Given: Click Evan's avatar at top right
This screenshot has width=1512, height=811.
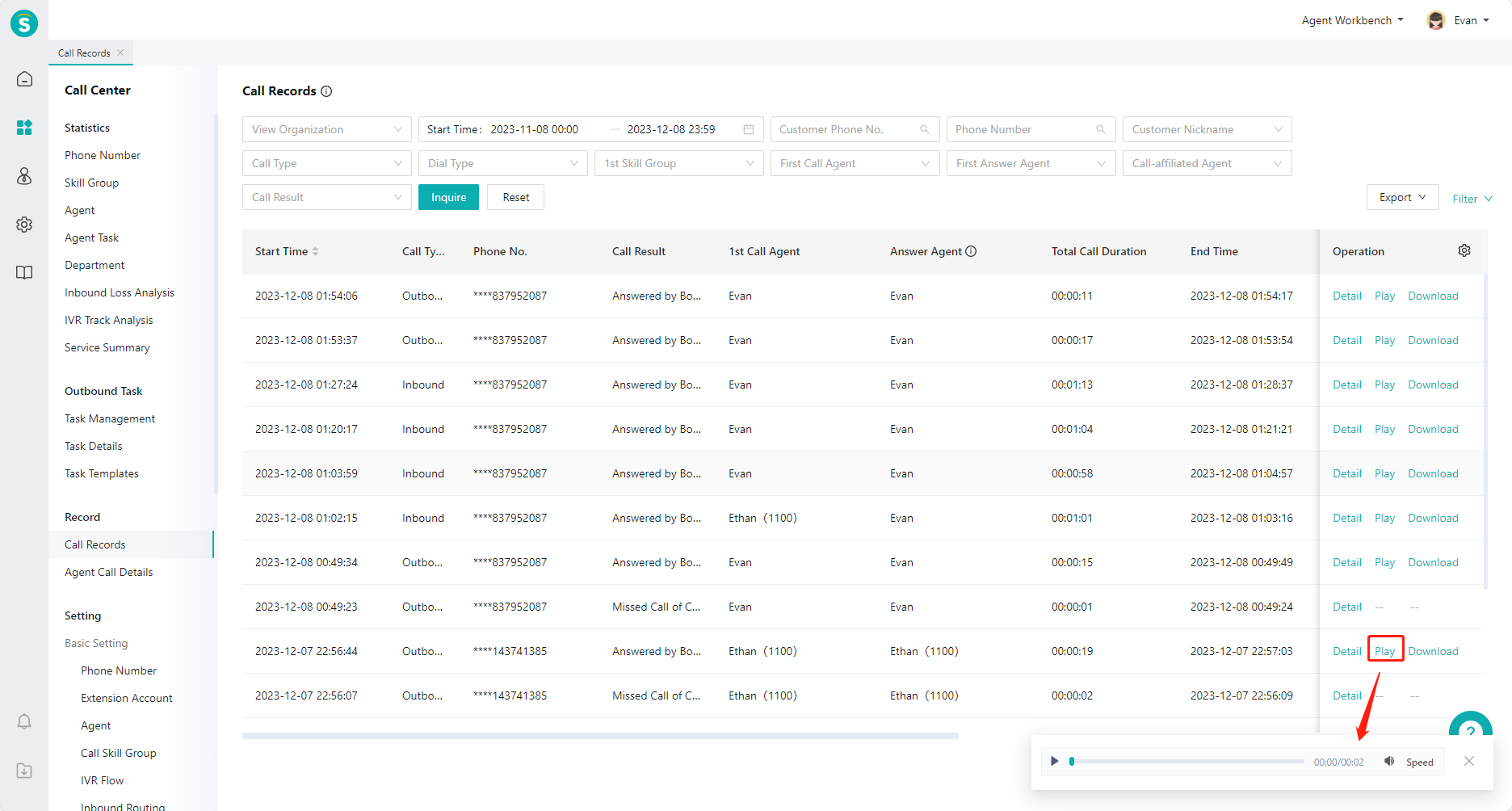Looking at the screenshot, I should pyautogui.click(x=1436, y=20).
